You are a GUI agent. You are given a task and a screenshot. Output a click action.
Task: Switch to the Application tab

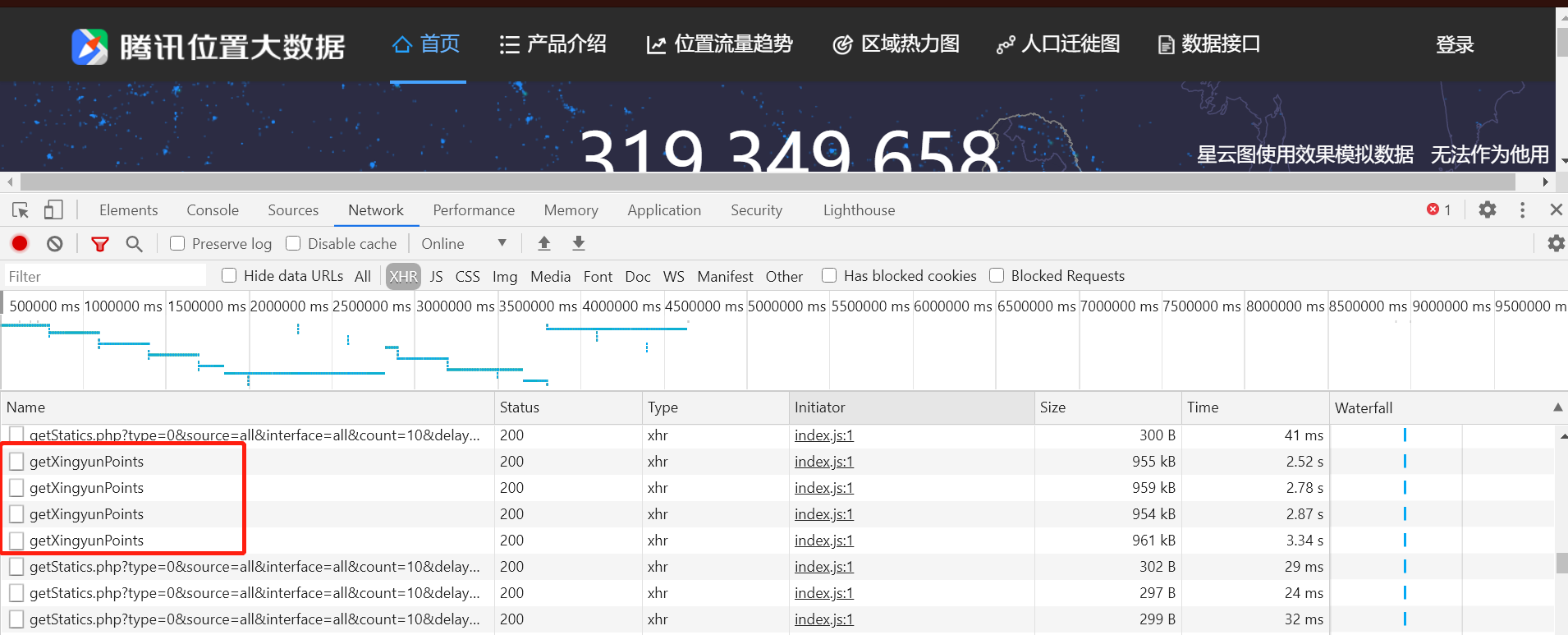(x=664, y=210)
